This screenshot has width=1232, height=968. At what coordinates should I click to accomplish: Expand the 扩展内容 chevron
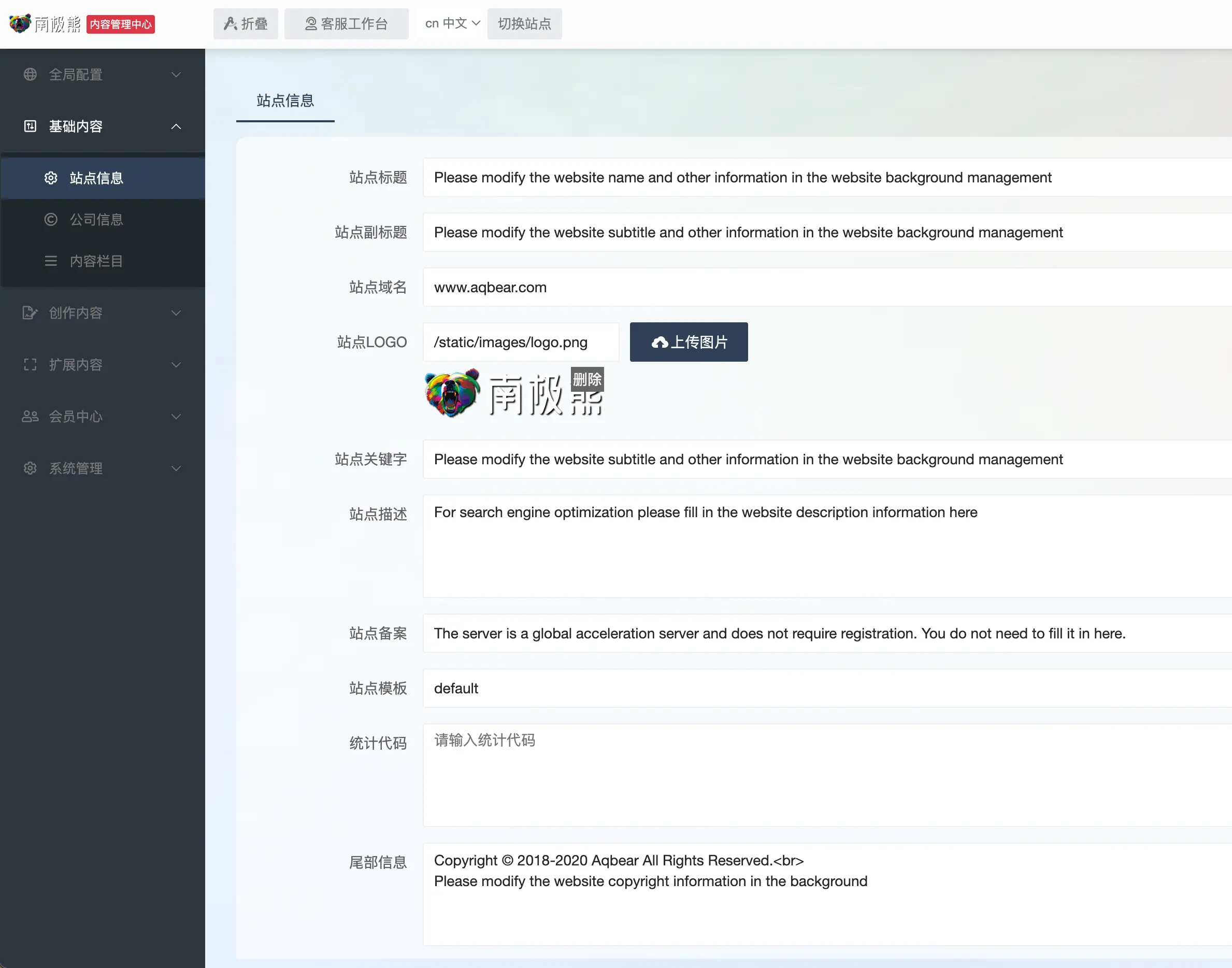point(176,364)
